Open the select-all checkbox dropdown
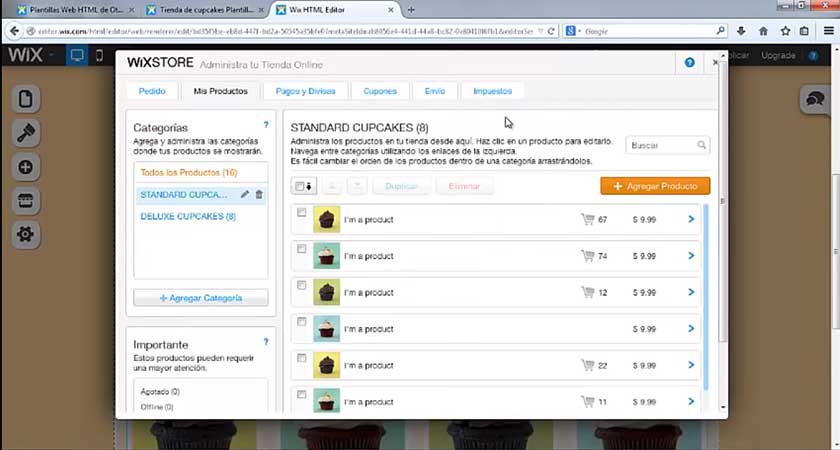 tap(304, 186)
